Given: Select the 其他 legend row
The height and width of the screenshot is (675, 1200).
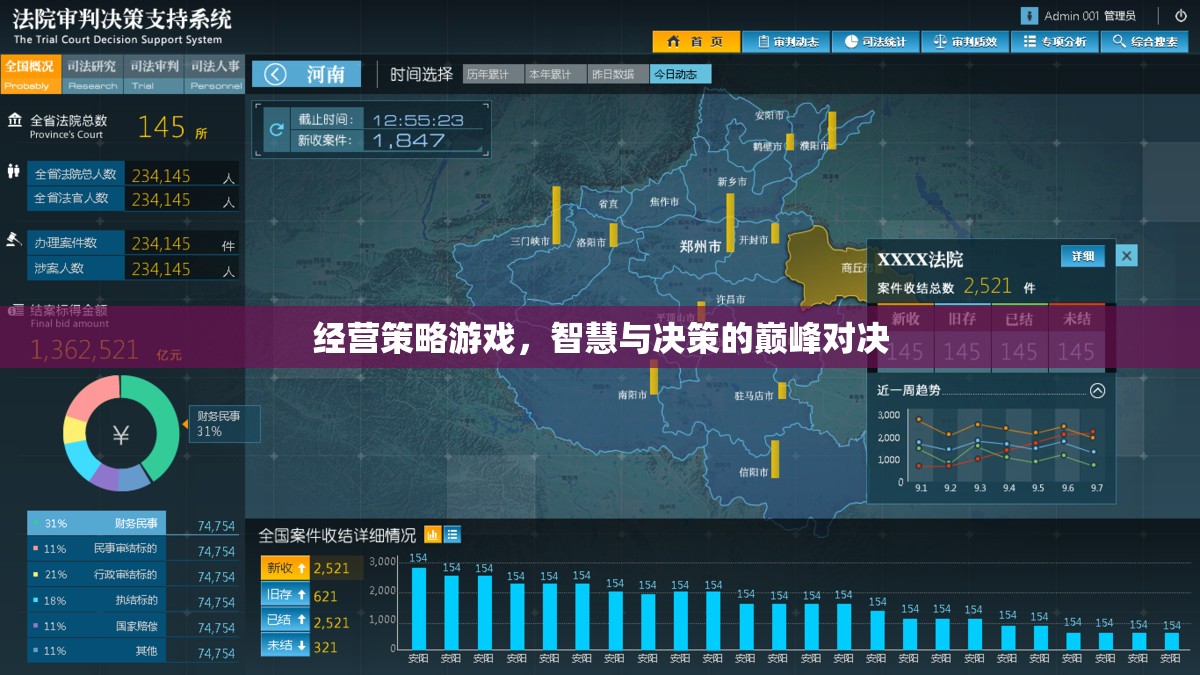Looking at the screenshot, I should click(x=132, y=651).
